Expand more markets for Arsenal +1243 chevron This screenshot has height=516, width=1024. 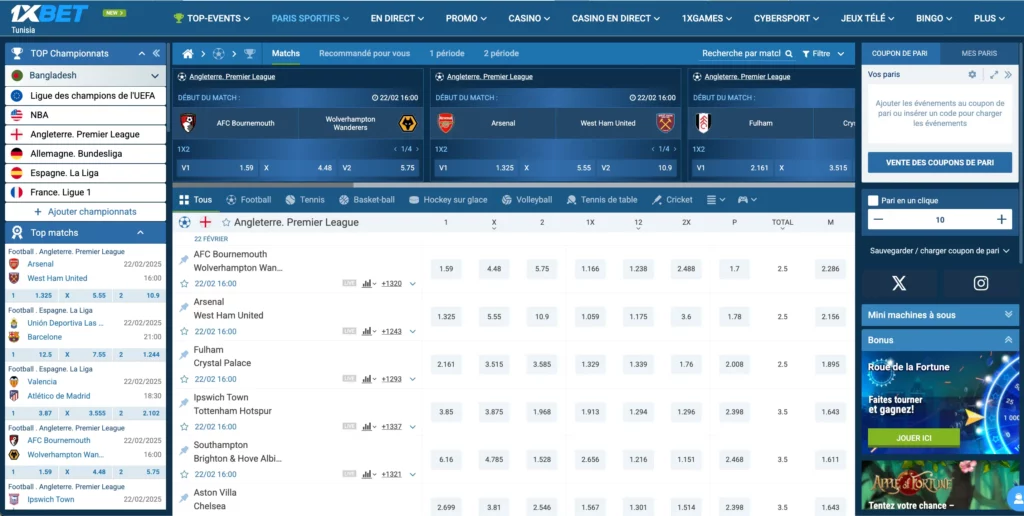click(x=413, y=331)
